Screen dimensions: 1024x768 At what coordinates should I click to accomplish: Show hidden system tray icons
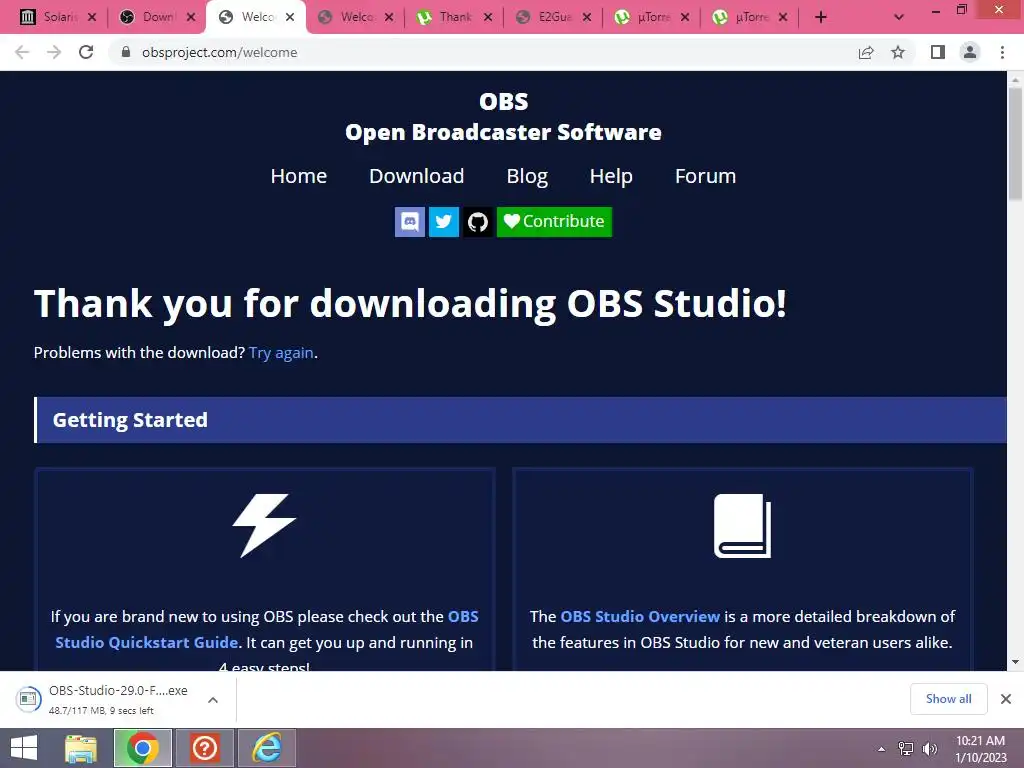point(881,749)
